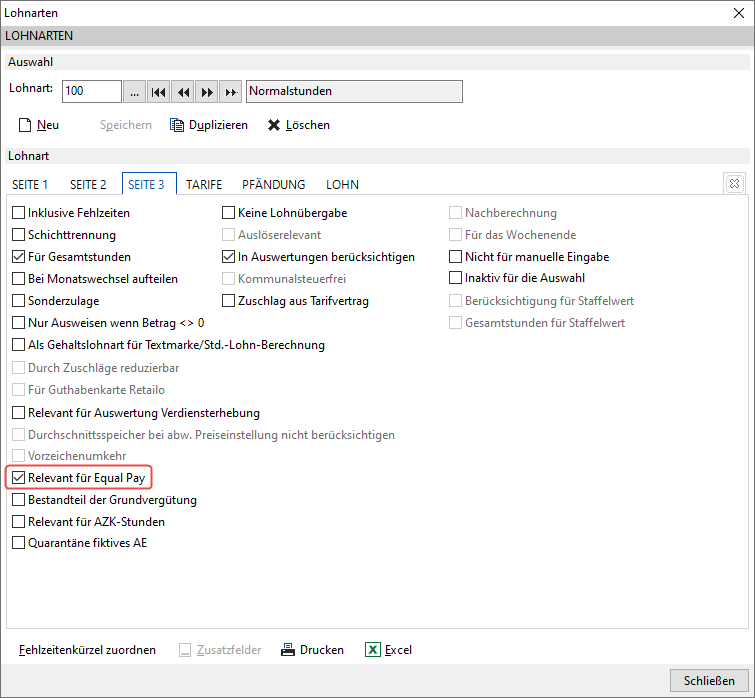Uncheck Für Gesamtstunden
The width and height of the screenshot is (755, 698).
coord(18,257)
